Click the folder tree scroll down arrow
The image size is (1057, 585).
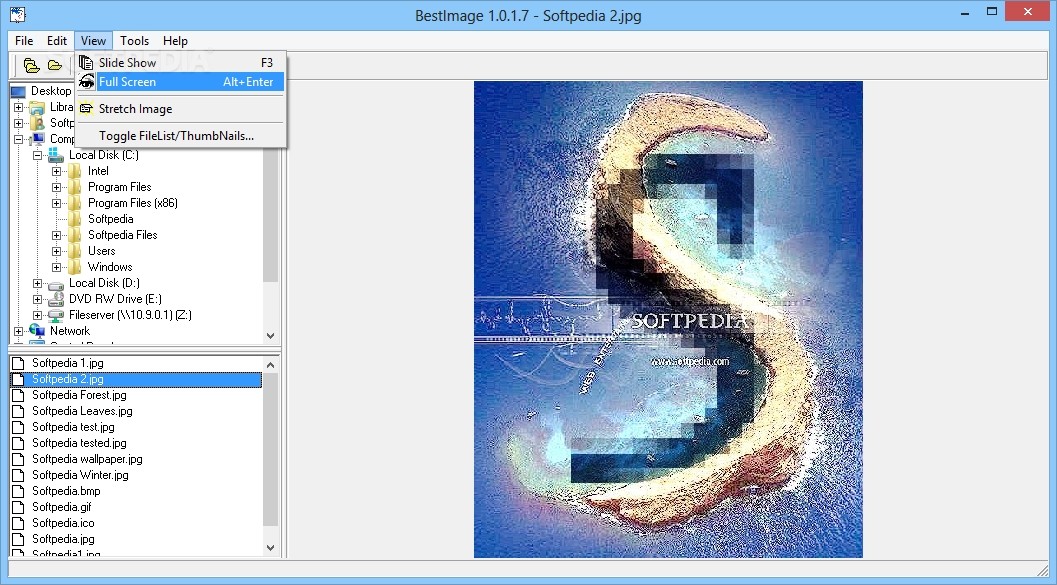(270, 336)
